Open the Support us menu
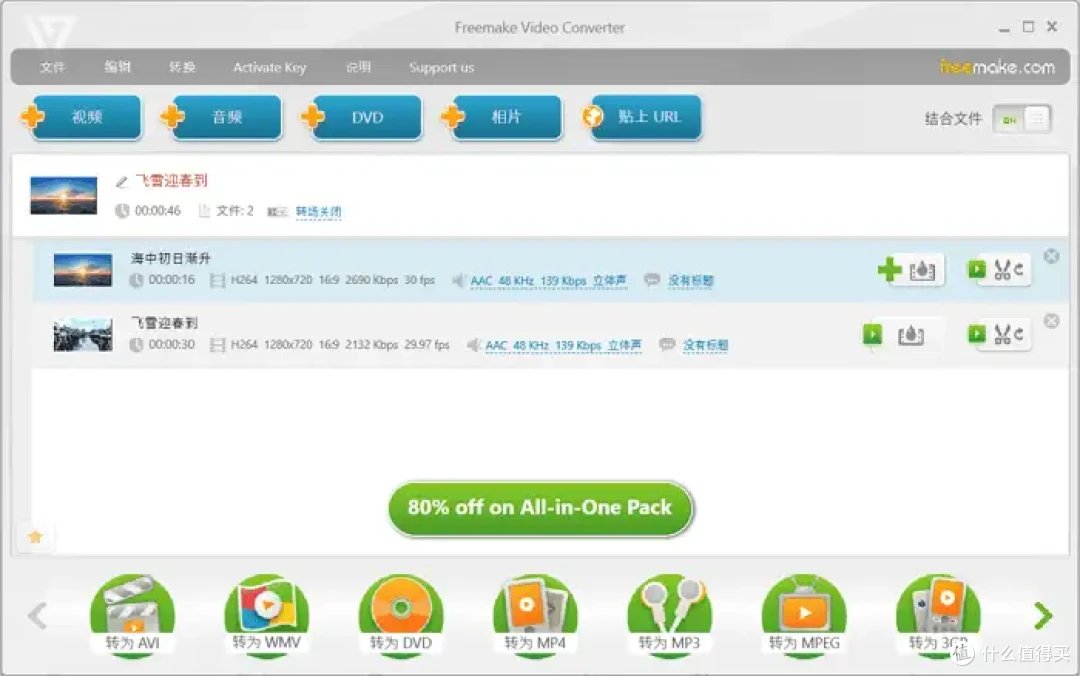 pyautogui.click(x=442, y=68)
